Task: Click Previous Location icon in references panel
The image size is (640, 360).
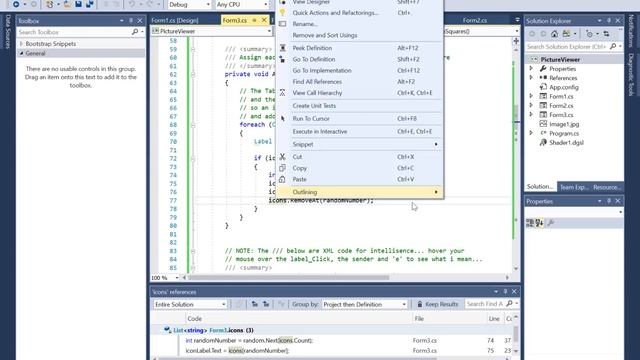Action: tap(255, 304)
